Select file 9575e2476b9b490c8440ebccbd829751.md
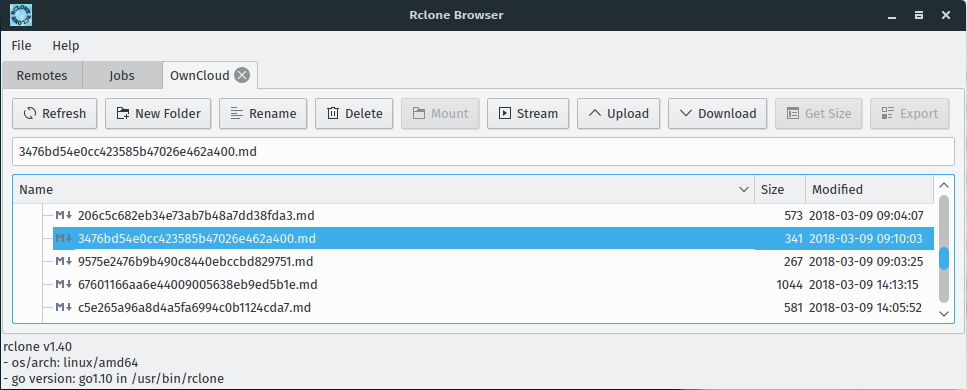 tap(195, 262)
